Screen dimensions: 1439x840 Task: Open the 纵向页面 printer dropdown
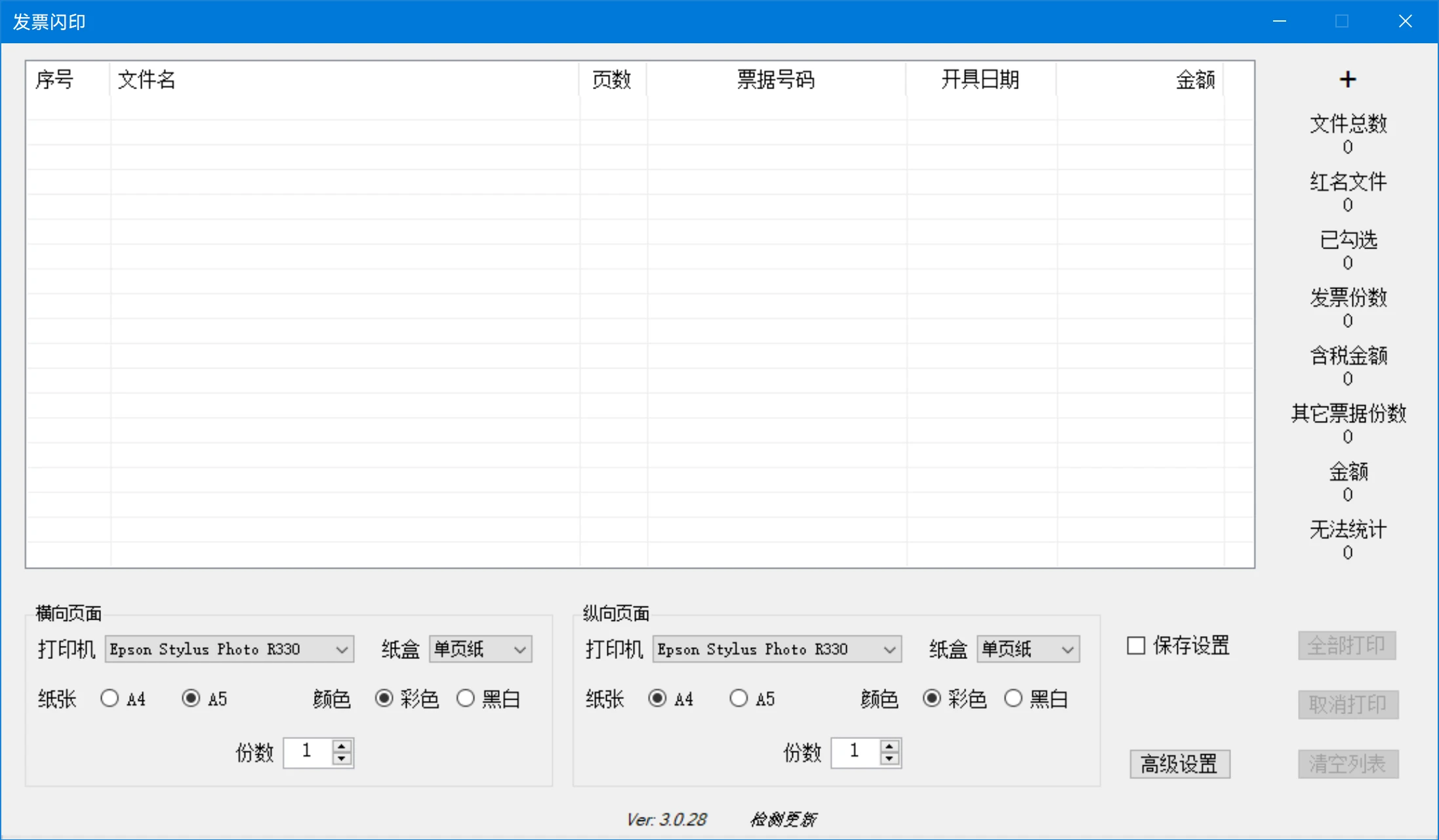tap(777, 649)
